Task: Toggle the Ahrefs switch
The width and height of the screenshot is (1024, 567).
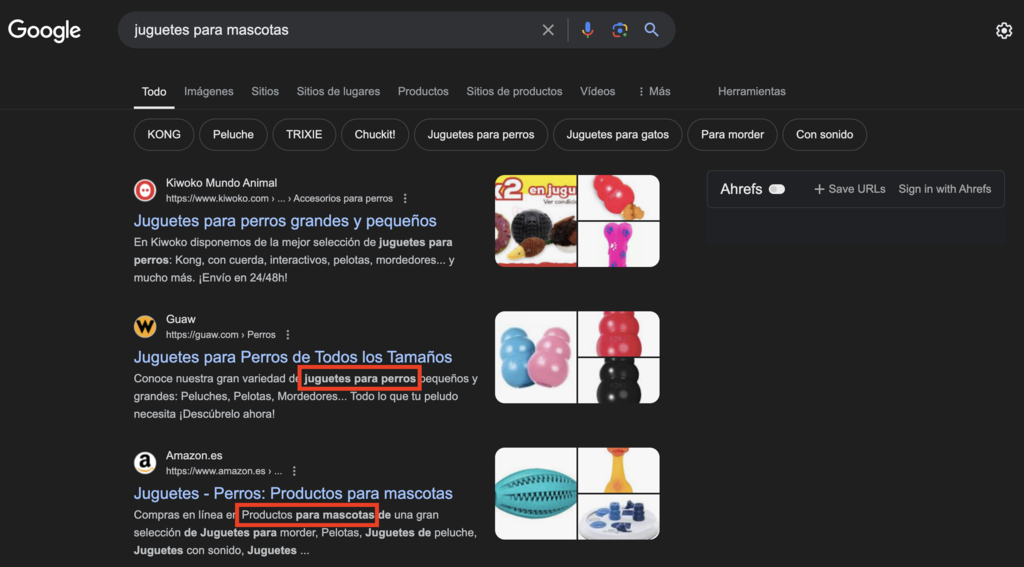Action: coord(776,189)
